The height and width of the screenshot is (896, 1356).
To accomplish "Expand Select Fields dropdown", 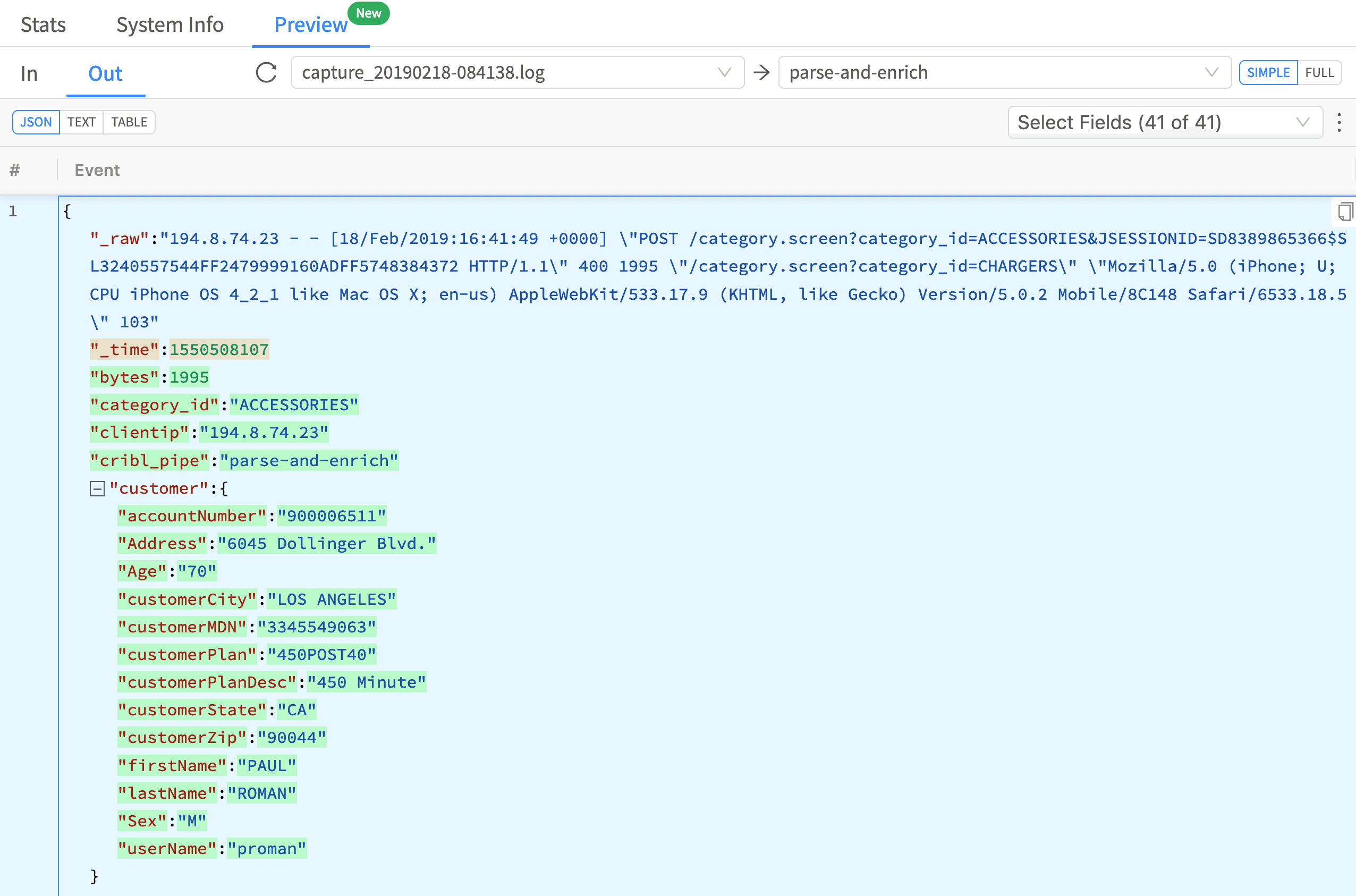I will click(x=1164, y=122).
